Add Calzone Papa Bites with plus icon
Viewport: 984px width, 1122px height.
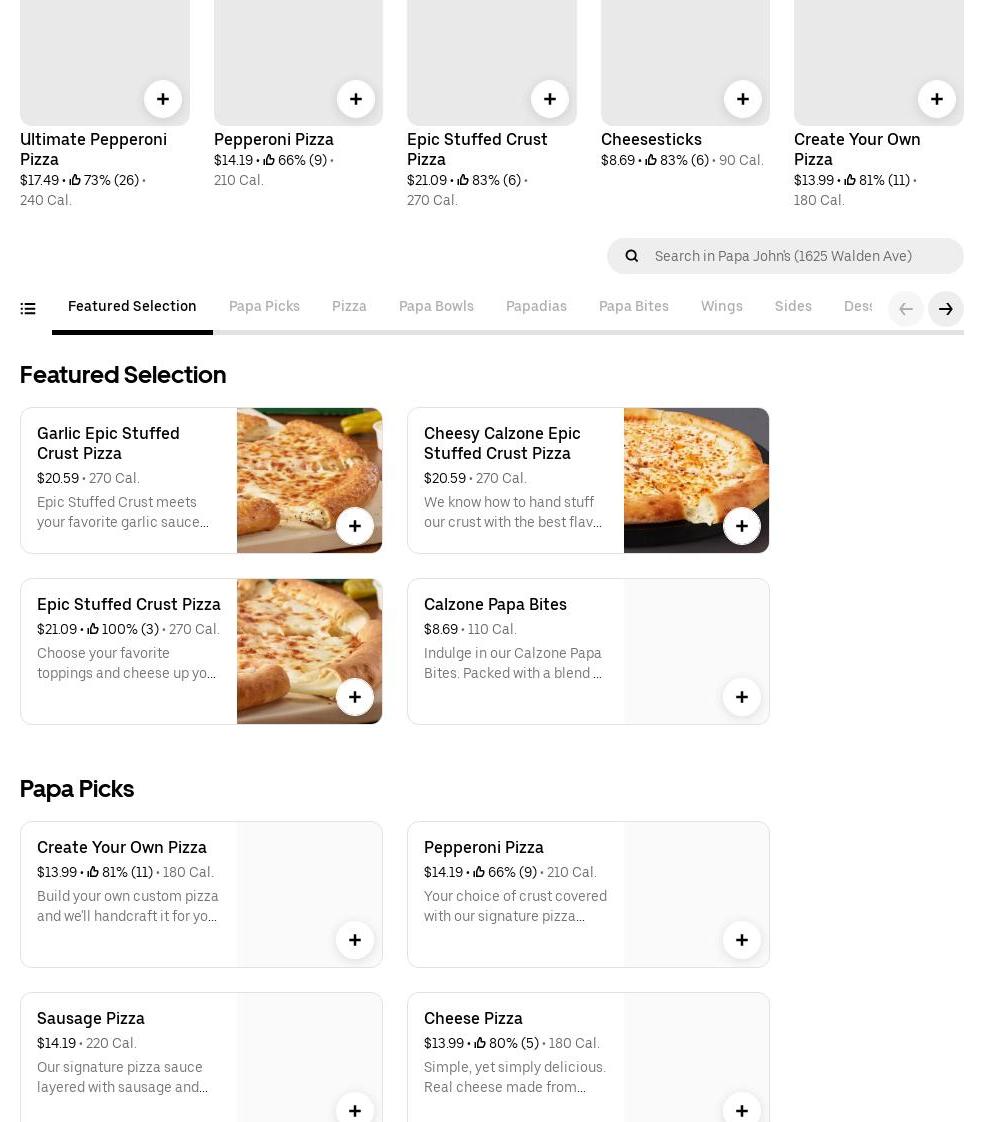coord(741,697)
